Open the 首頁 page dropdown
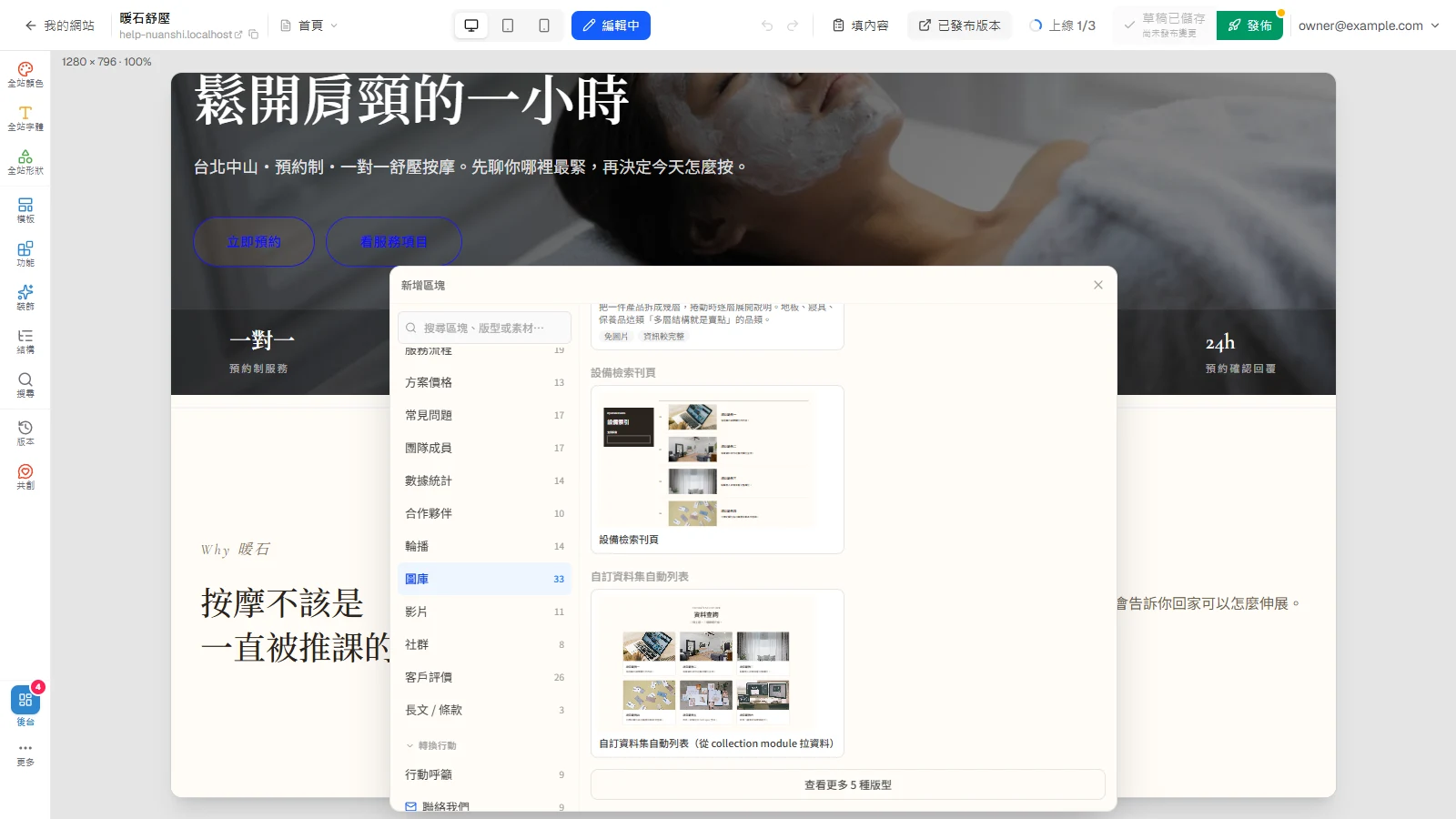 click(309, 25)
